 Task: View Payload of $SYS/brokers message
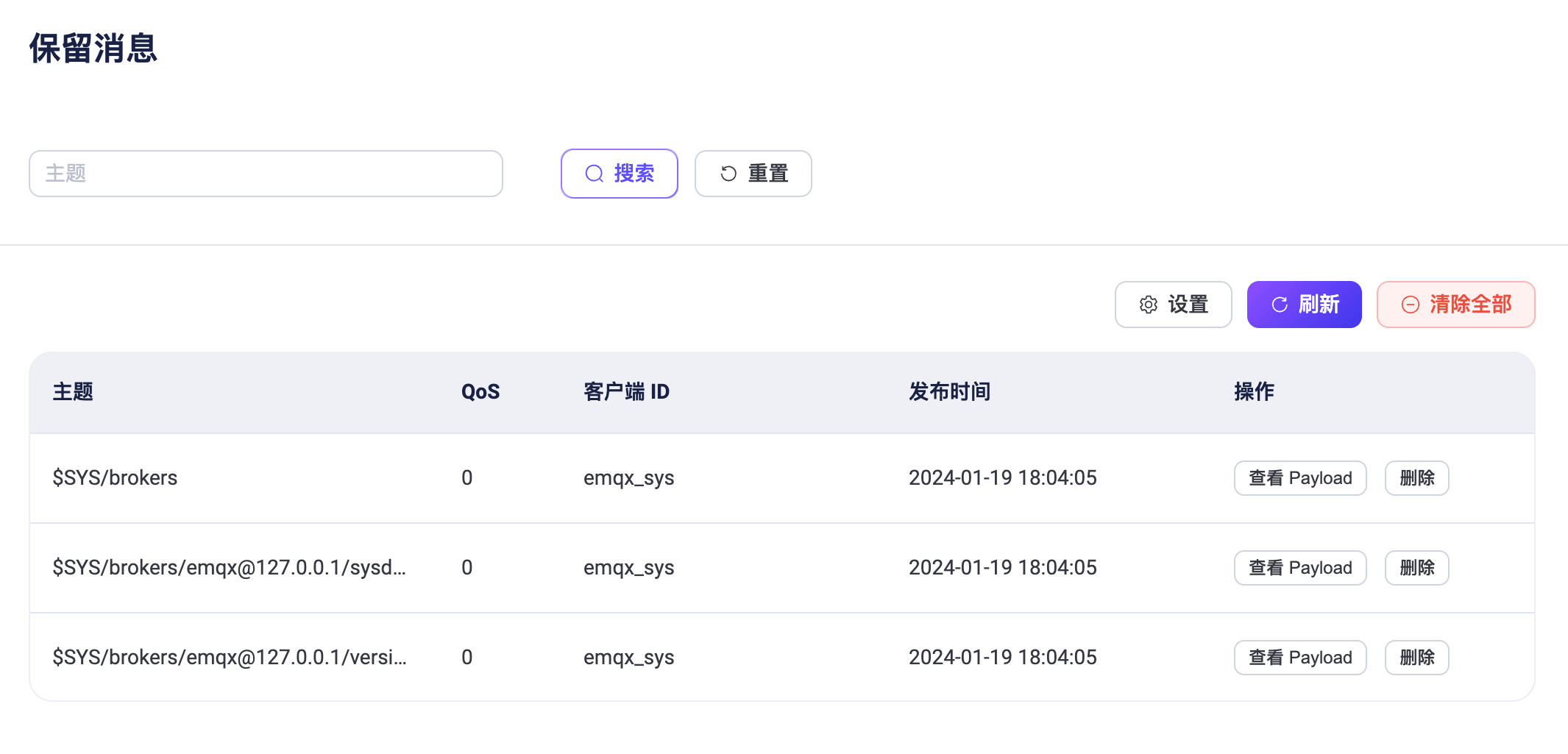[1299, 477]
